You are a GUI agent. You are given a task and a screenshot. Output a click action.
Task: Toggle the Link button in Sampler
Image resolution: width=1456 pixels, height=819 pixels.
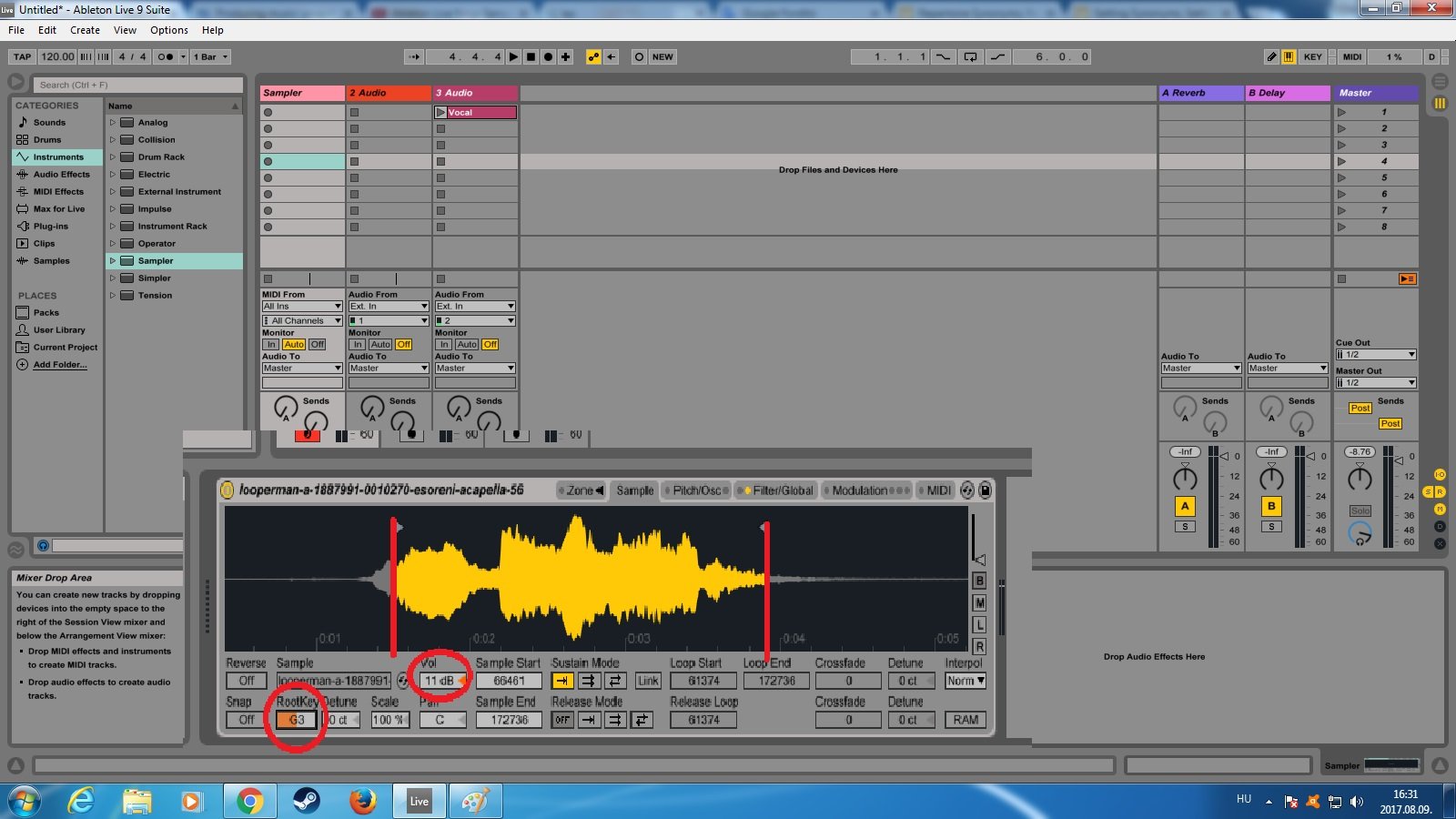[x=648, y=681]
